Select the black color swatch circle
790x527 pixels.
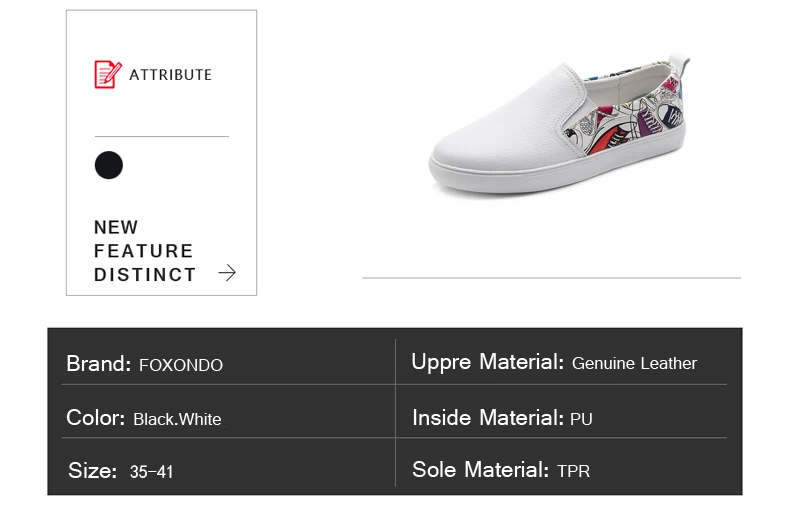click(109, 165)
